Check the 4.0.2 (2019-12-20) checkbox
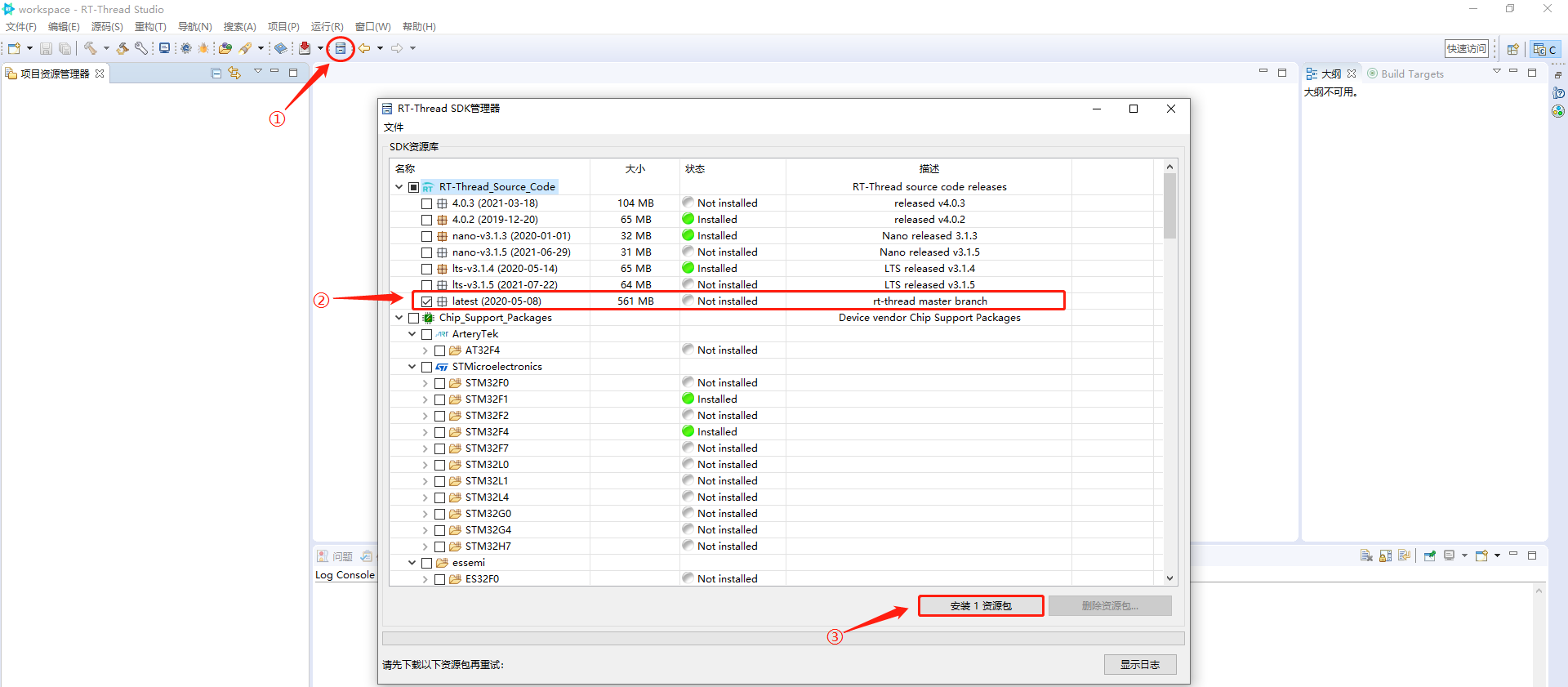Image resolution: width=1568 pixels, height=687 pixels. coord(426,220)
